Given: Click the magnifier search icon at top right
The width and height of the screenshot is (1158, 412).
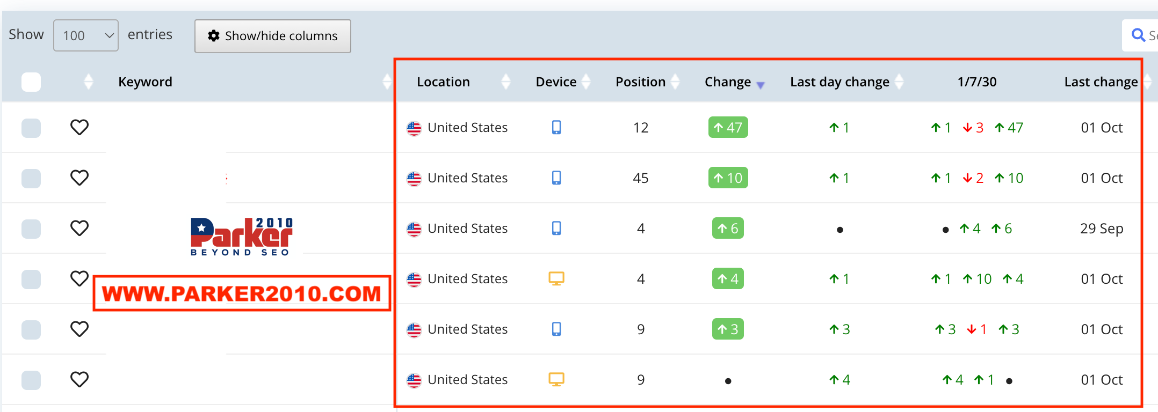Looking at the screenshot, I should point(1138,35).
